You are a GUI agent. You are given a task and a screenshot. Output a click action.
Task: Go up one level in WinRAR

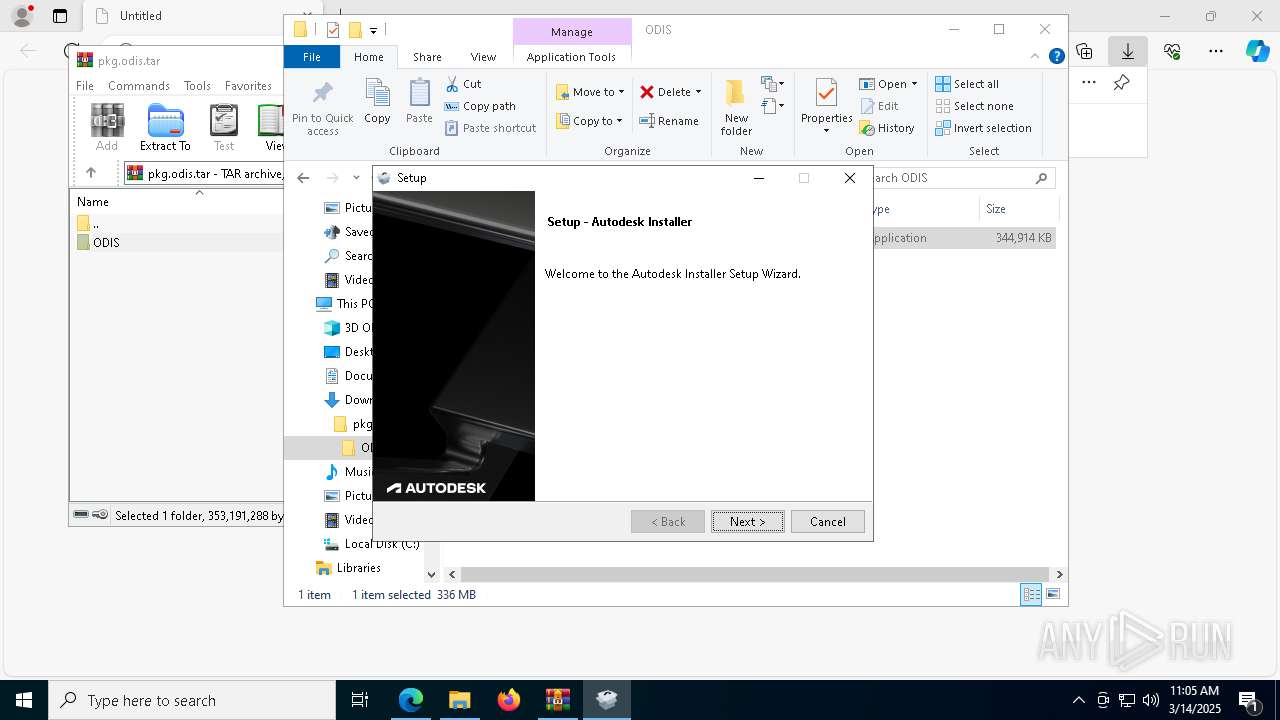[x=91, y=173]
